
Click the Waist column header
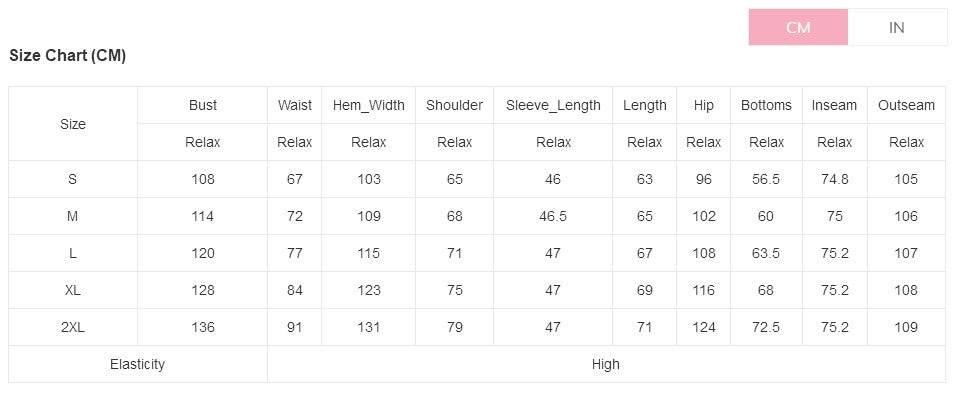[x=294, y=105]
